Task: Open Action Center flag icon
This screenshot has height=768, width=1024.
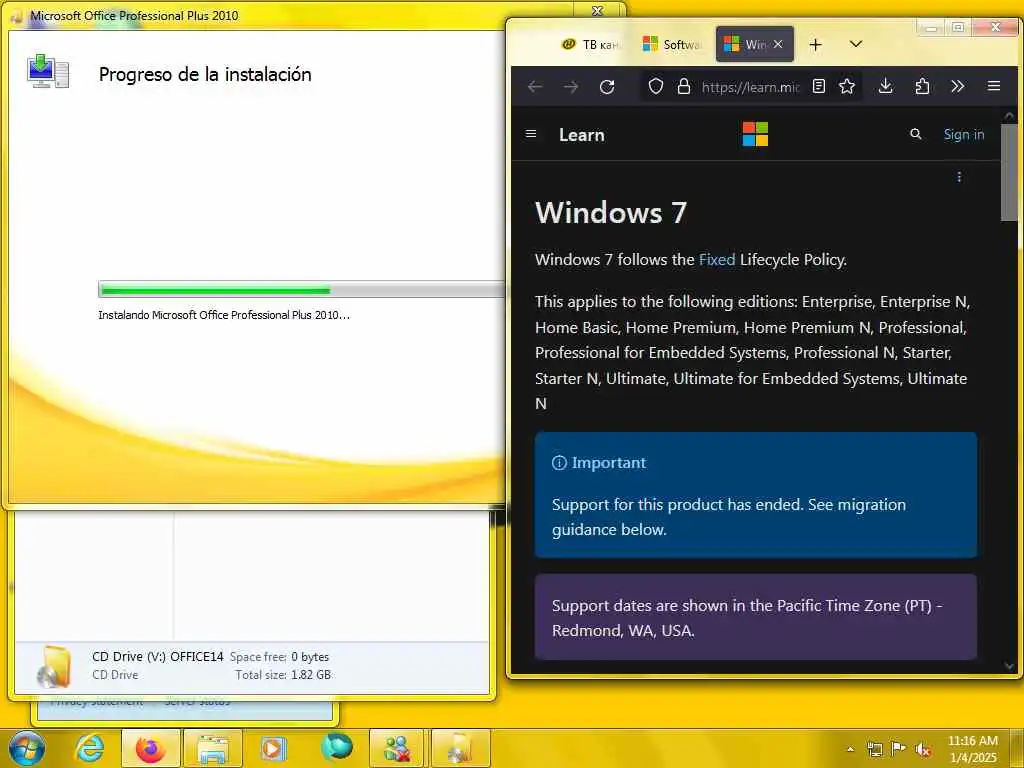Action: (899, 749)
